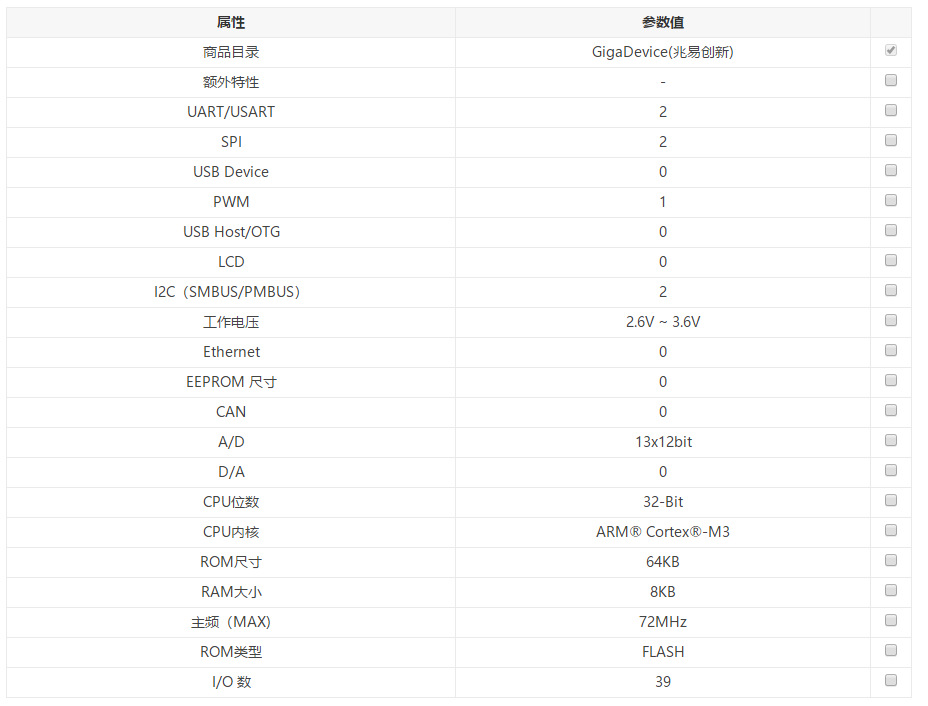Click the 2.6V ~ 3.6V value cell
Viewport: 928px width, 706px height.
pos(662,322)
